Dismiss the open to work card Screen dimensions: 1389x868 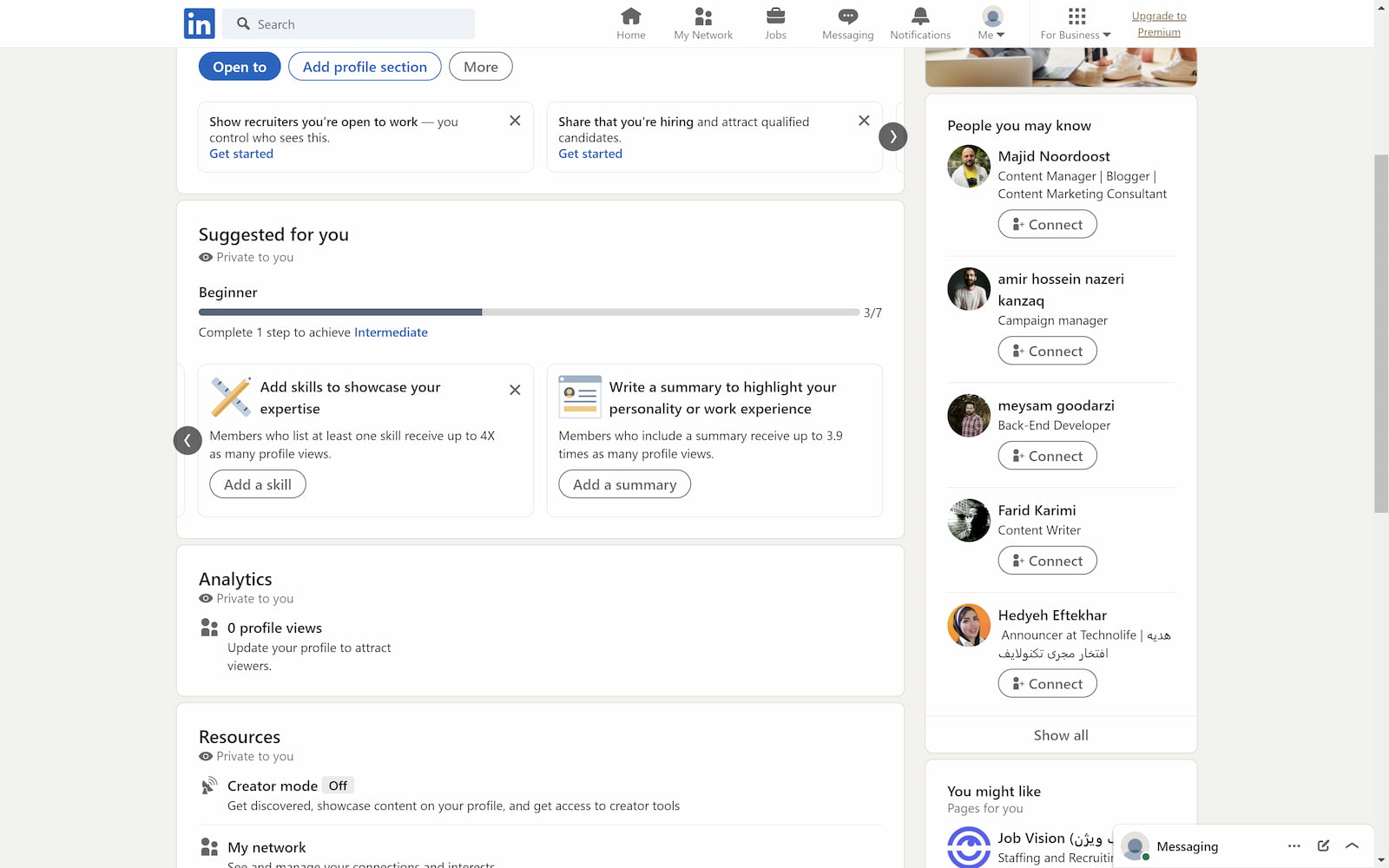[x=515, y=121]
